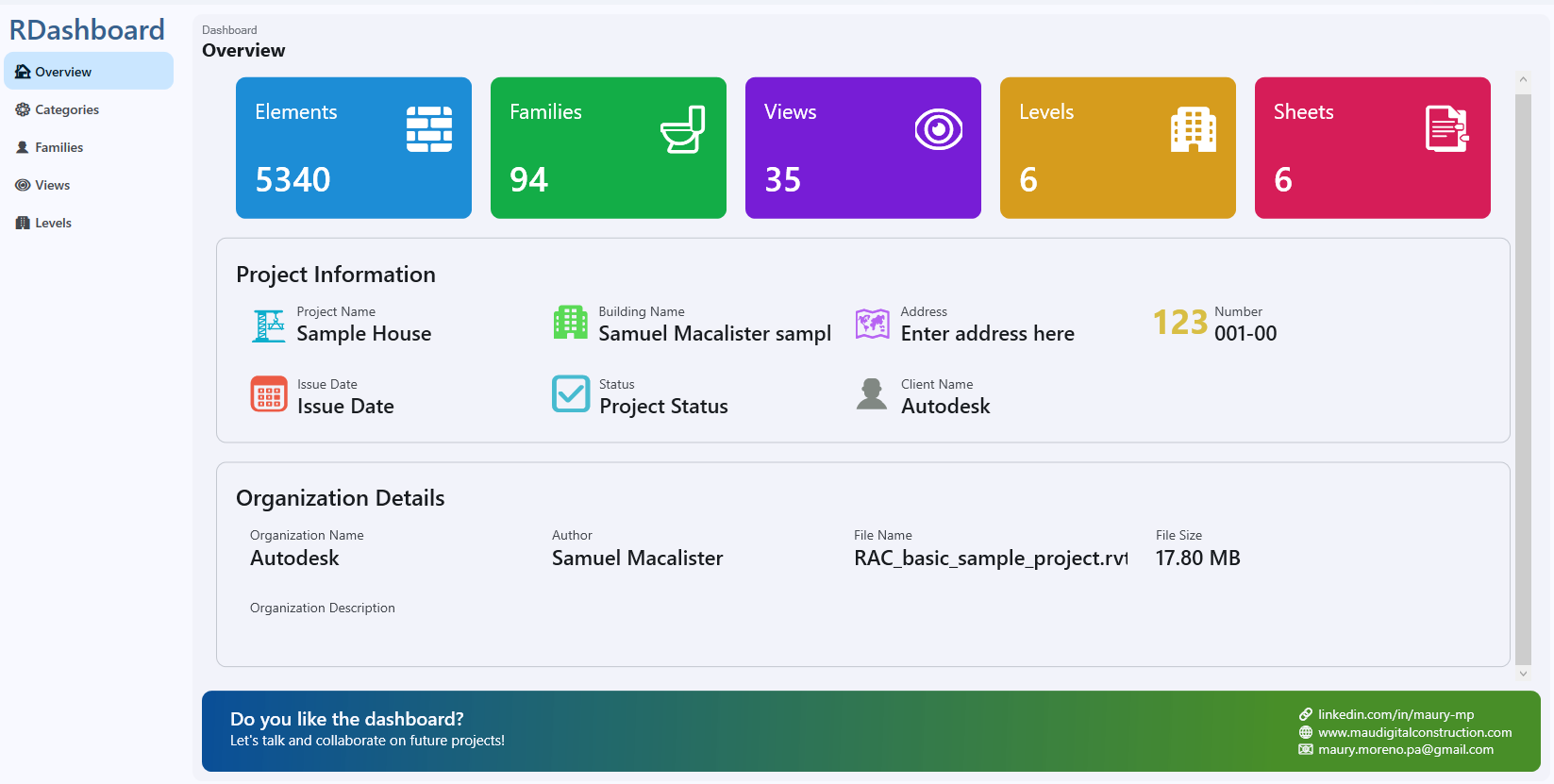Open the Categories sidebar item

click(89, 109)
